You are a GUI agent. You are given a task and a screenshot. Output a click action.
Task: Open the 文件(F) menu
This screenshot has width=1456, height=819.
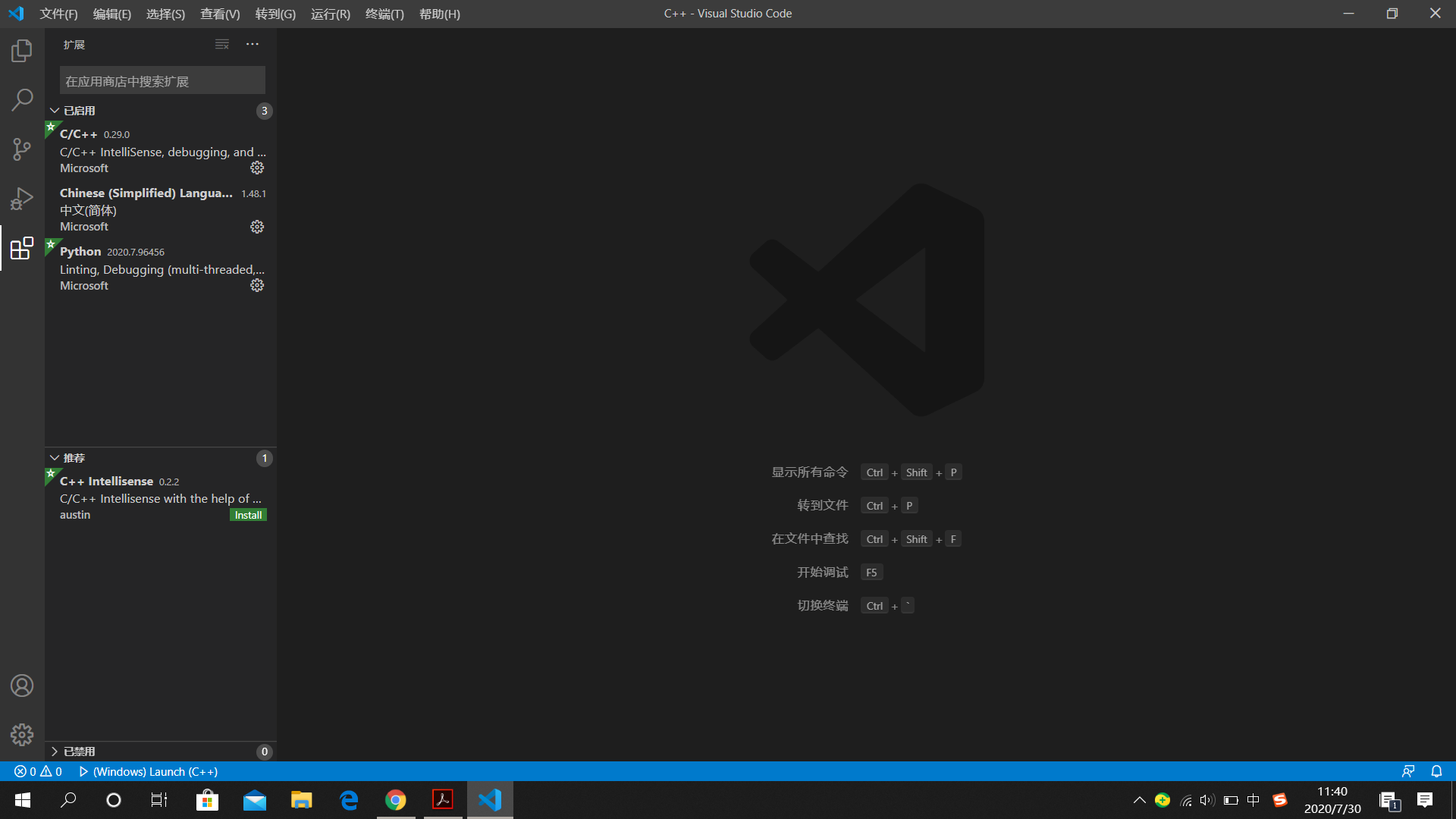[58, 14]
